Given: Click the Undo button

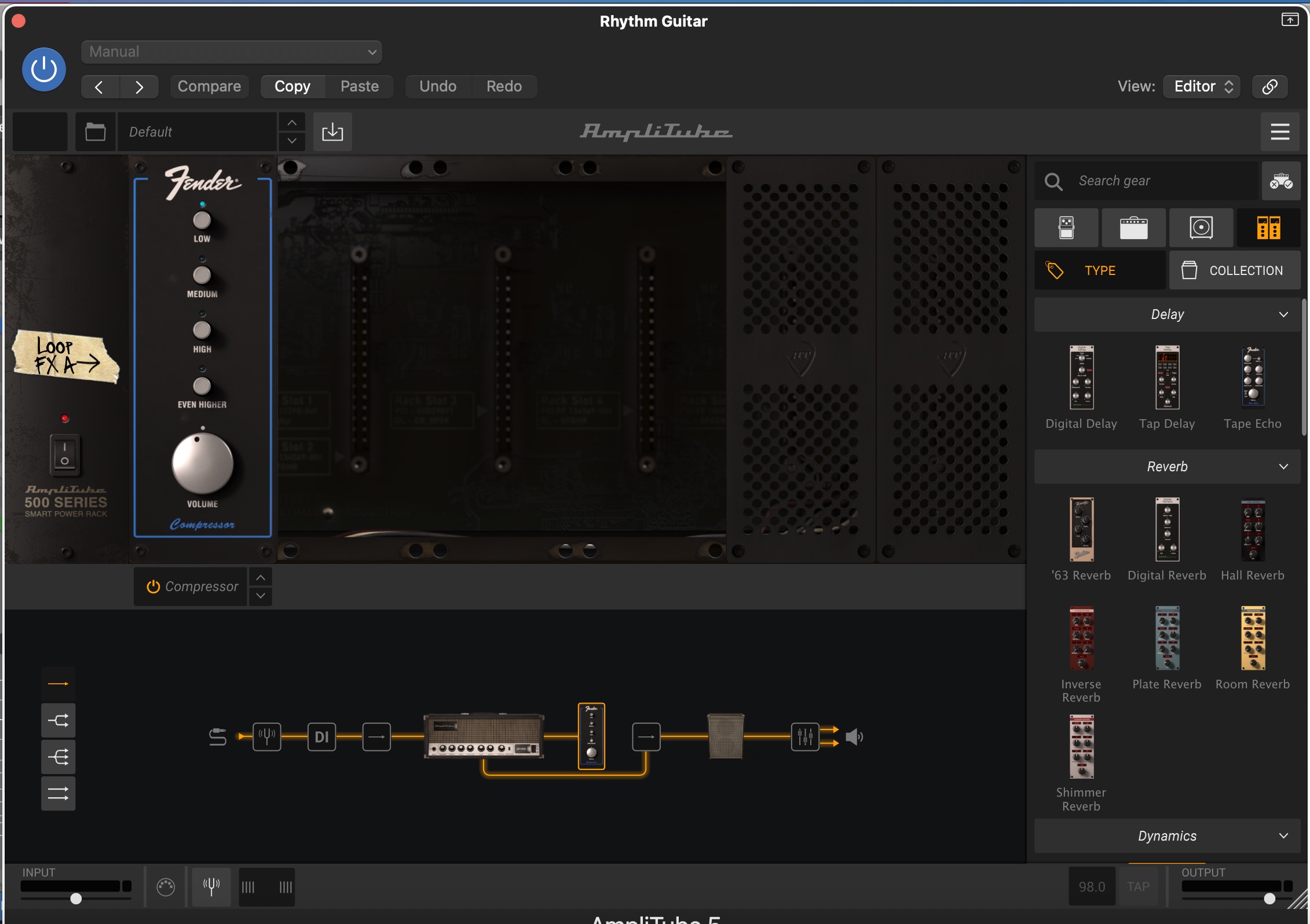Looking at the screenshot, I should coord(438,87).
